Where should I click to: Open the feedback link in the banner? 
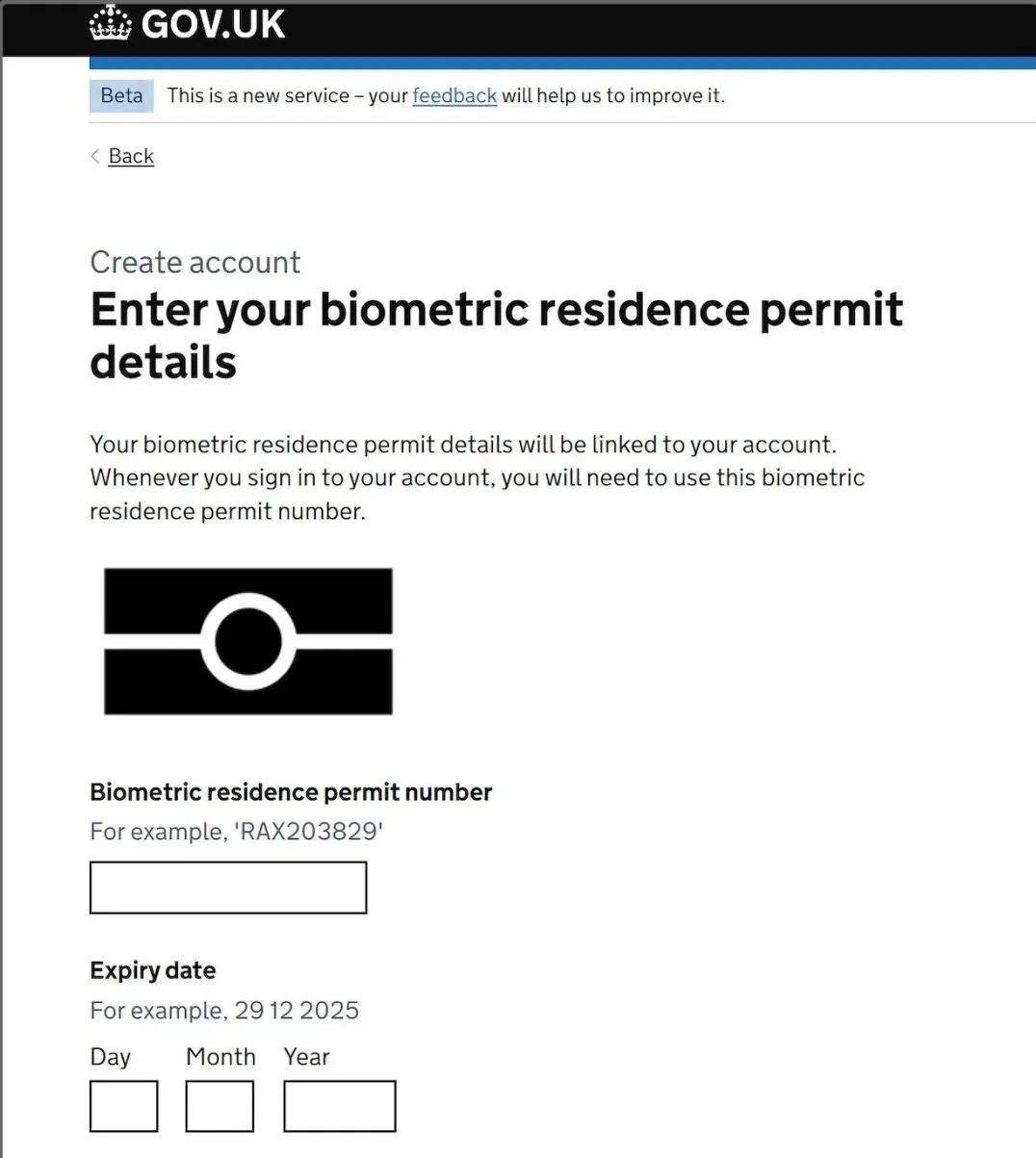click(x=454, y=95)
